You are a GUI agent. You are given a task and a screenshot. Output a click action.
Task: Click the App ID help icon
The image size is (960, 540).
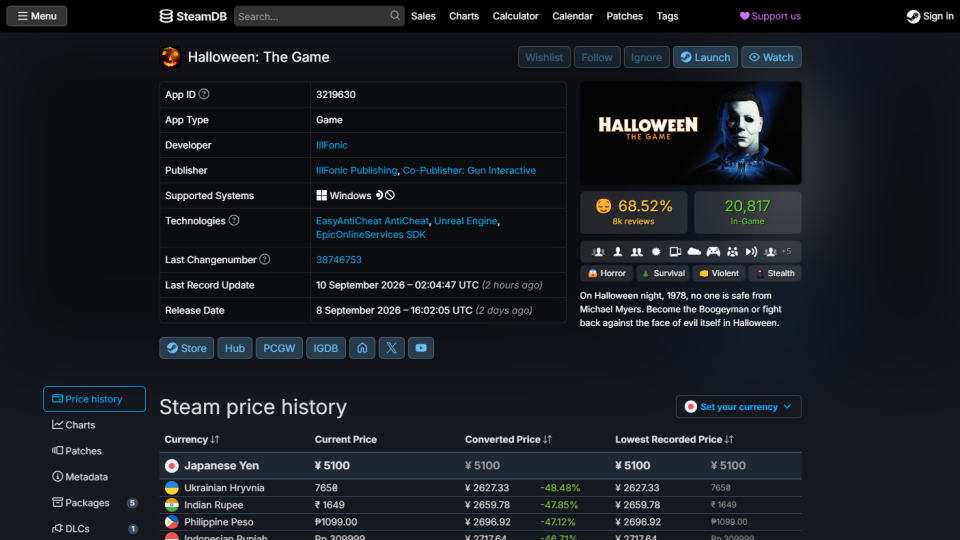tap(204, 94)
